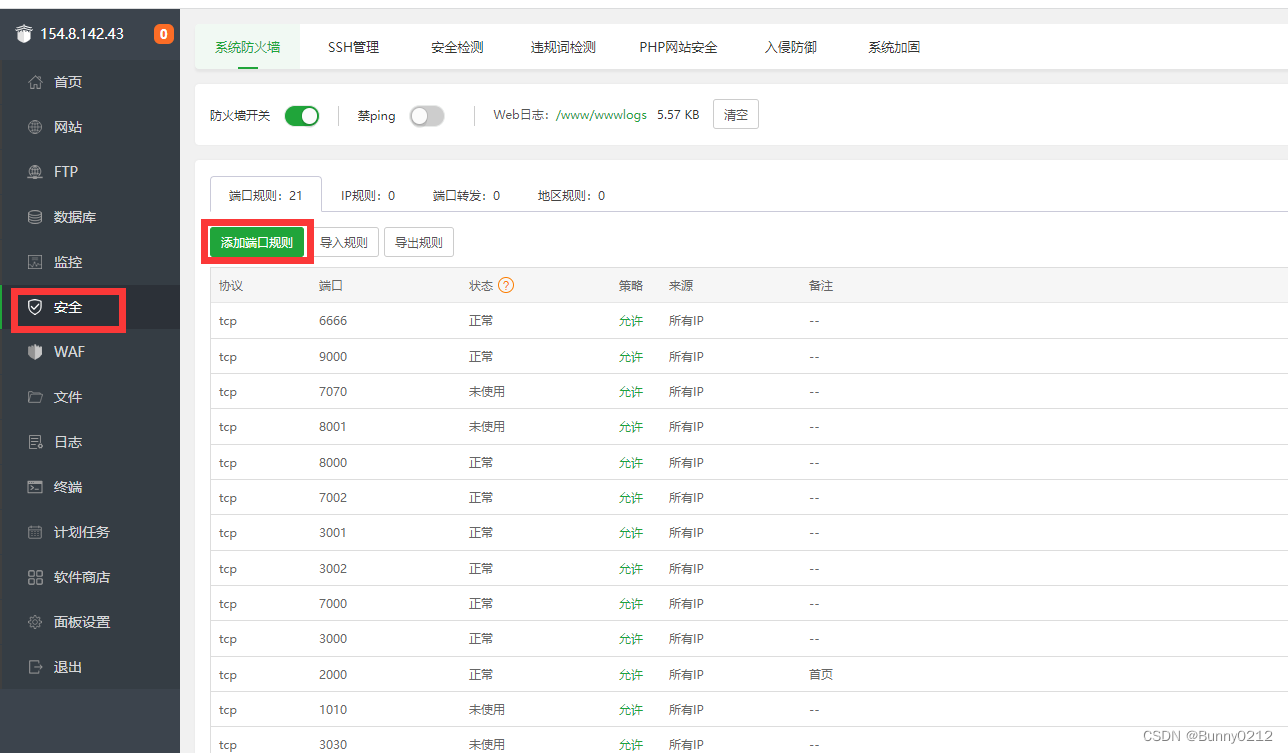The width and height of the screenshot is (1288, 753).
Task: Click the FTP globe icon in sidebar
Action: (35, 172)
